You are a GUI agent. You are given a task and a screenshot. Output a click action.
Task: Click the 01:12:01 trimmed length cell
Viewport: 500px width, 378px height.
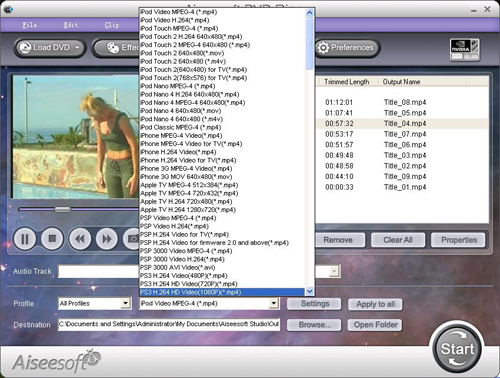[x=339, y=102]
